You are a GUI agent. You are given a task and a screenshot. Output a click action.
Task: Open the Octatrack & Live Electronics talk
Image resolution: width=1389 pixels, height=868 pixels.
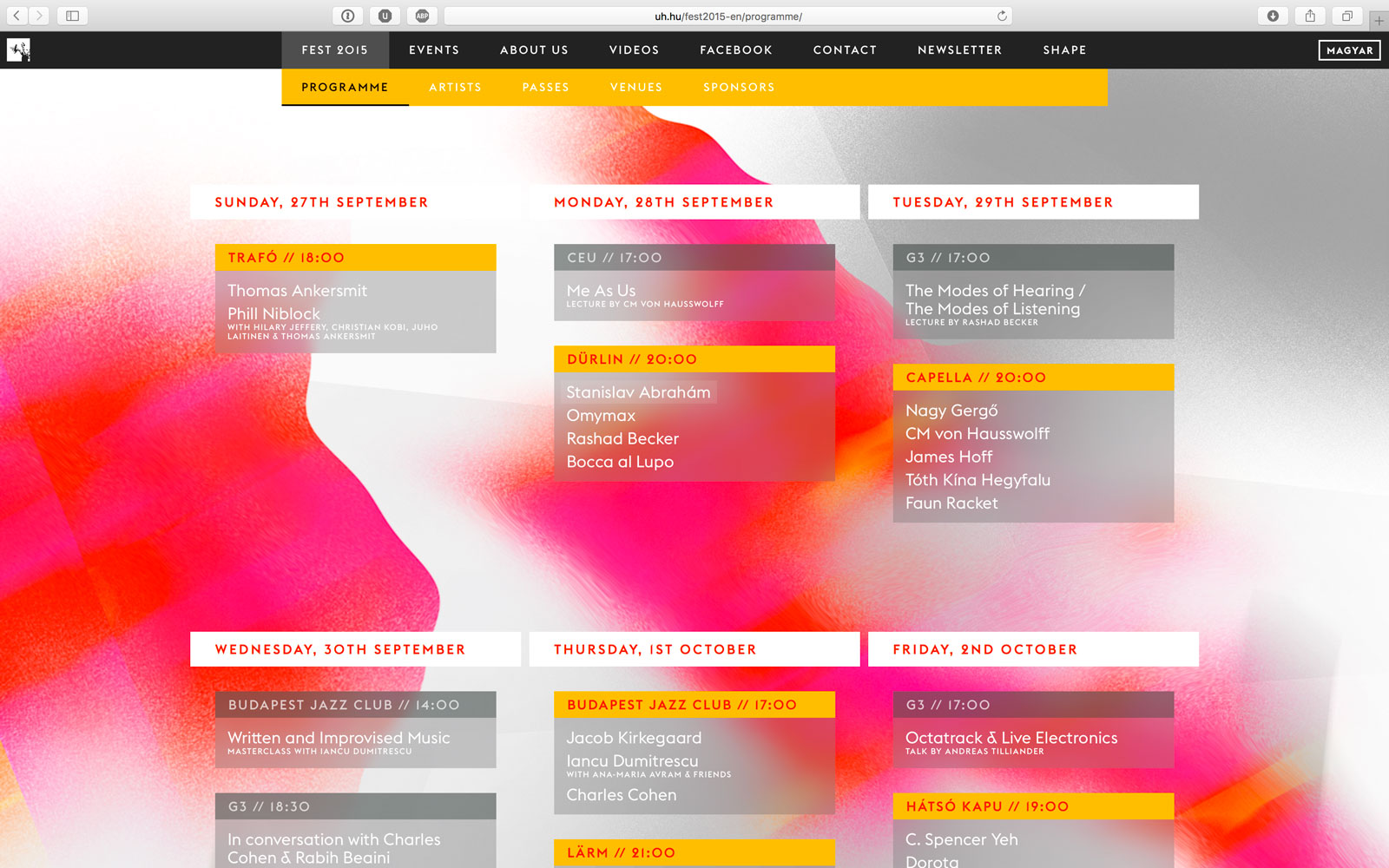click(x=1010, y=738)
